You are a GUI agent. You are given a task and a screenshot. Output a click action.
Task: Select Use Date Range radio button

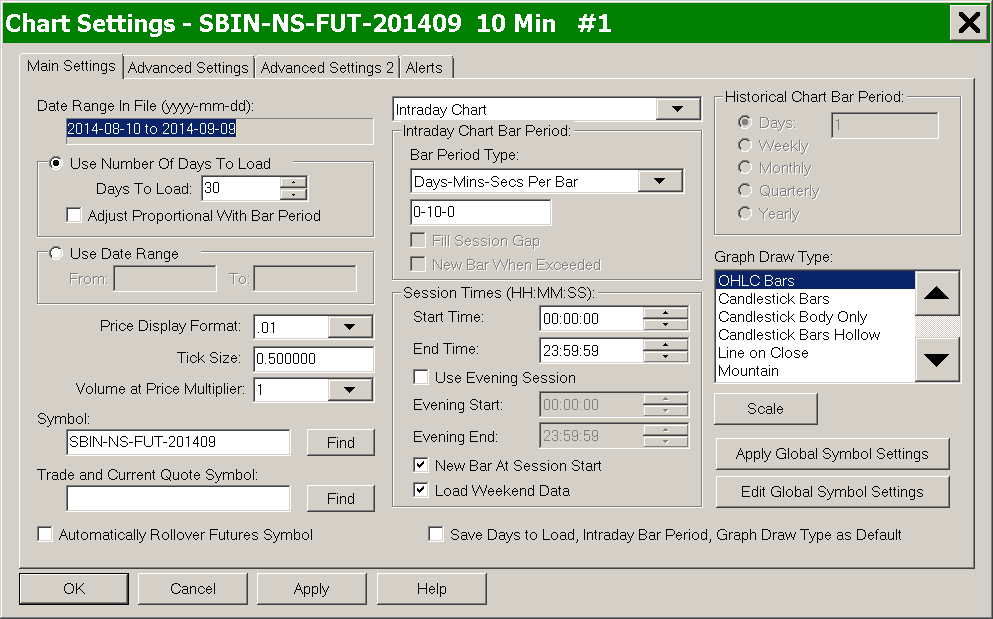[x=56, y=254]
